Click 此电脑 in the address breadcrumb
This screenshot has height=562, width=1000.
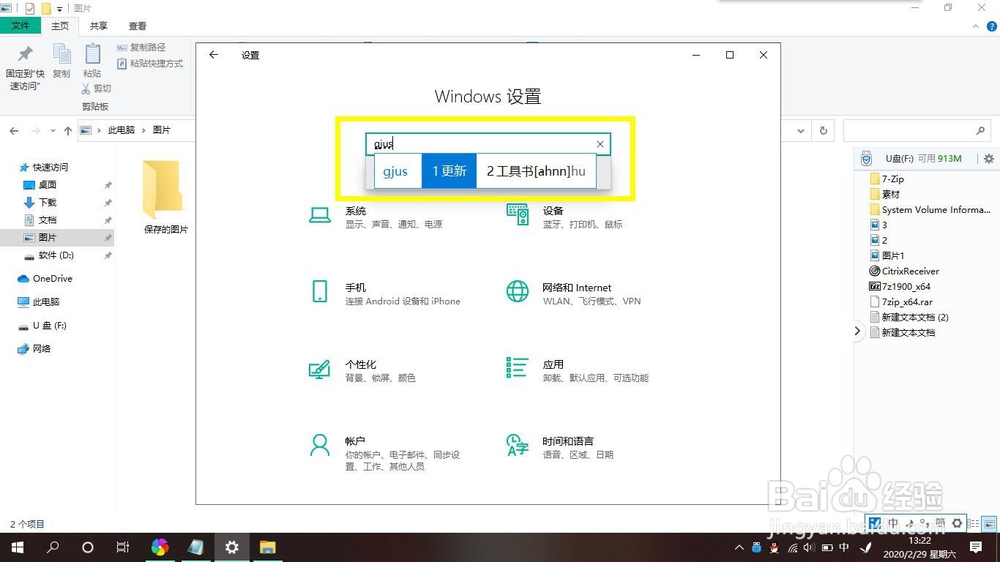pos(121,130)
